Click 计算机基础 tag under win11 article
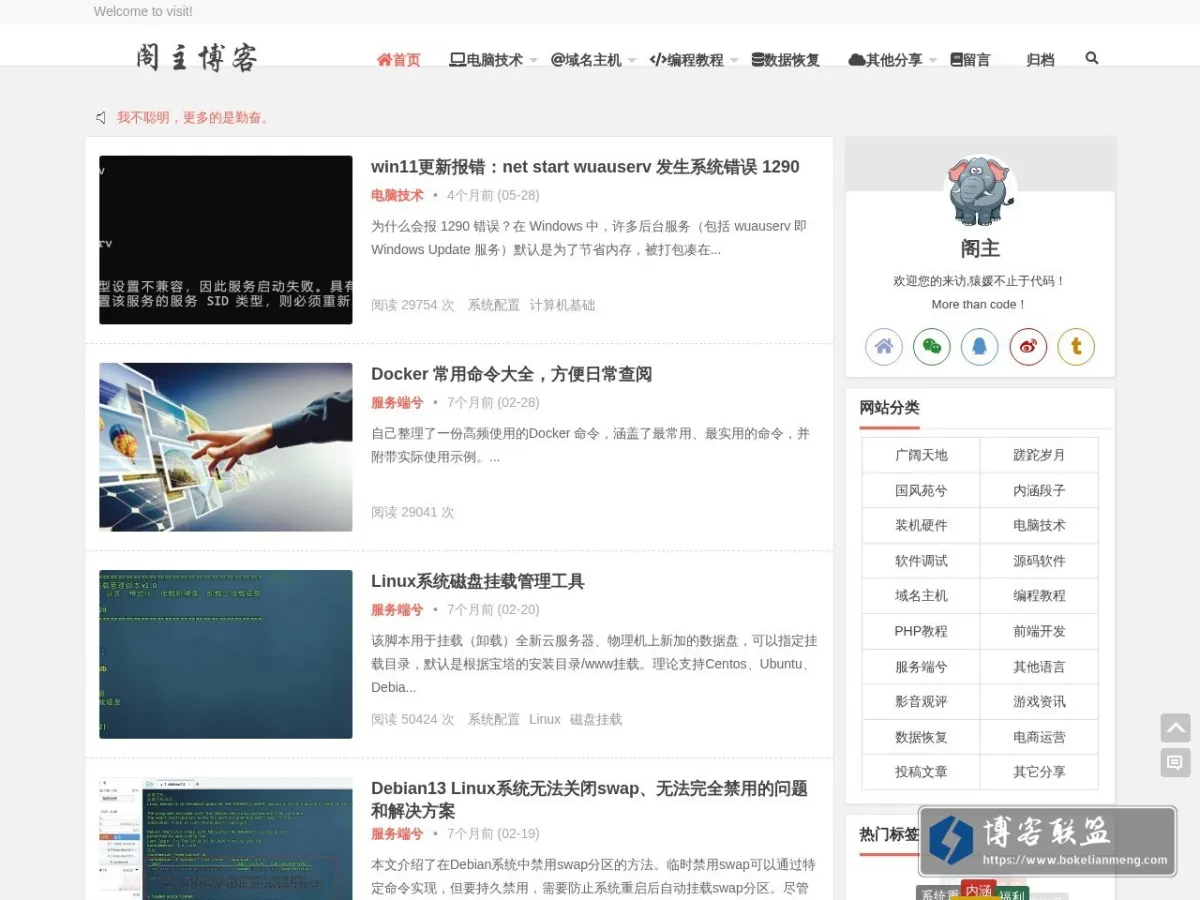Image resolution: width=1200 pixels, height=900 pixels. click(562, 305)
